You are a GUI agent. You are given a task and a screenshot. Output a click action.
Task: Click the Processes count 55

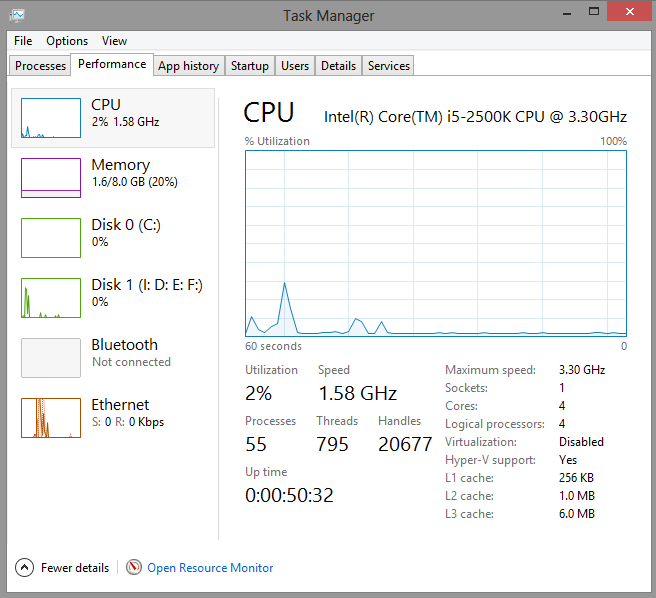click(x=256, y=444)
